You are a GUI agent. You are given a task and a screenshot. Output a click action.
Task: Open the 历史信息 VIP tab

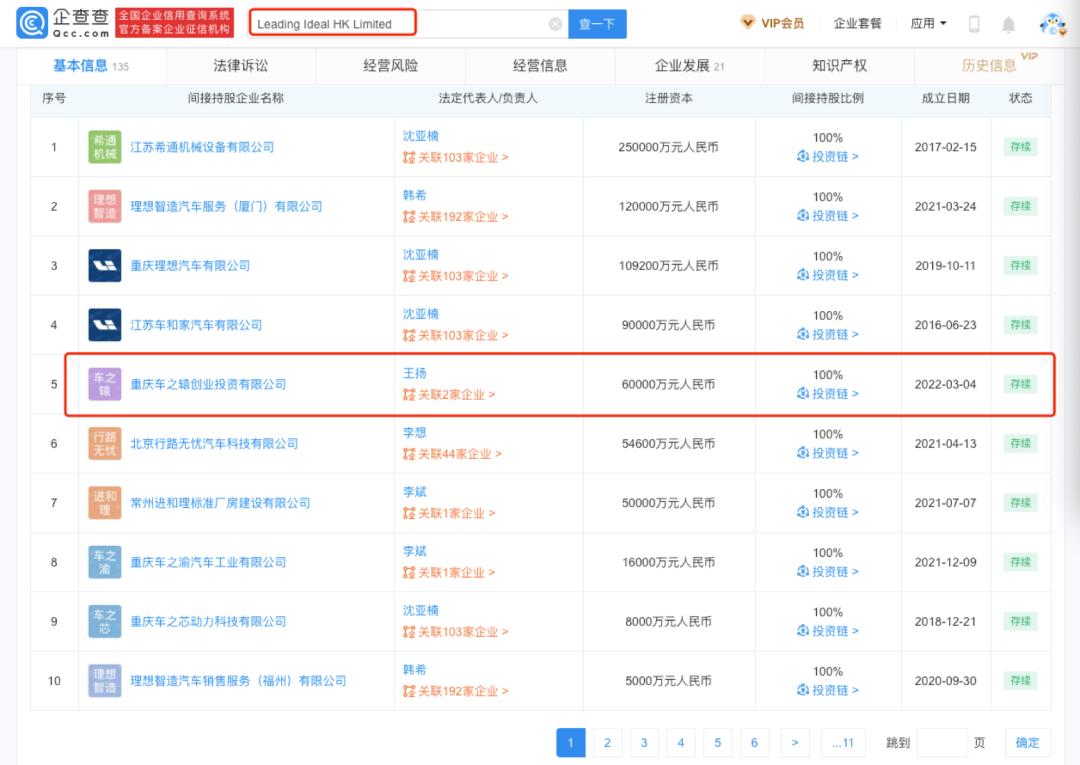989,65
